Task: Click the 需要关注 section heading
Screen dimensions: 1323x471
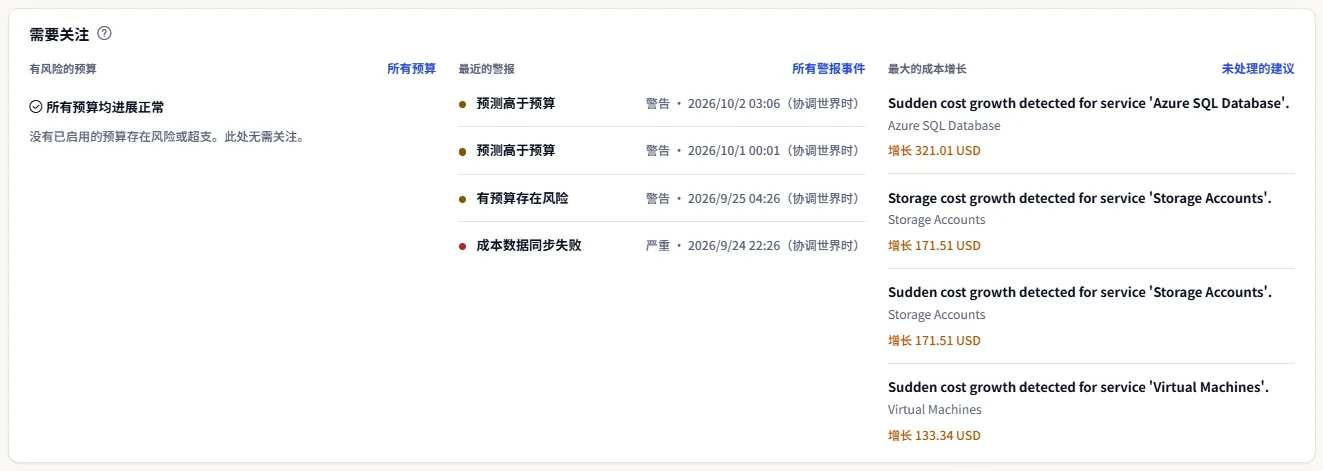Action: tap(59, 34)
